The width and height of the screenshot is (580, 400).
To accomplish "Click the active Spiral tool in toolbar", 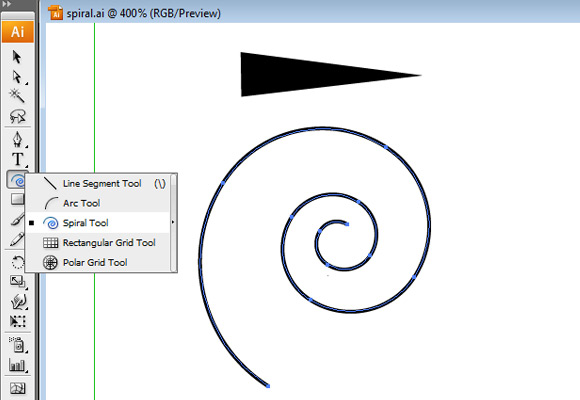I will click(16, 180).
